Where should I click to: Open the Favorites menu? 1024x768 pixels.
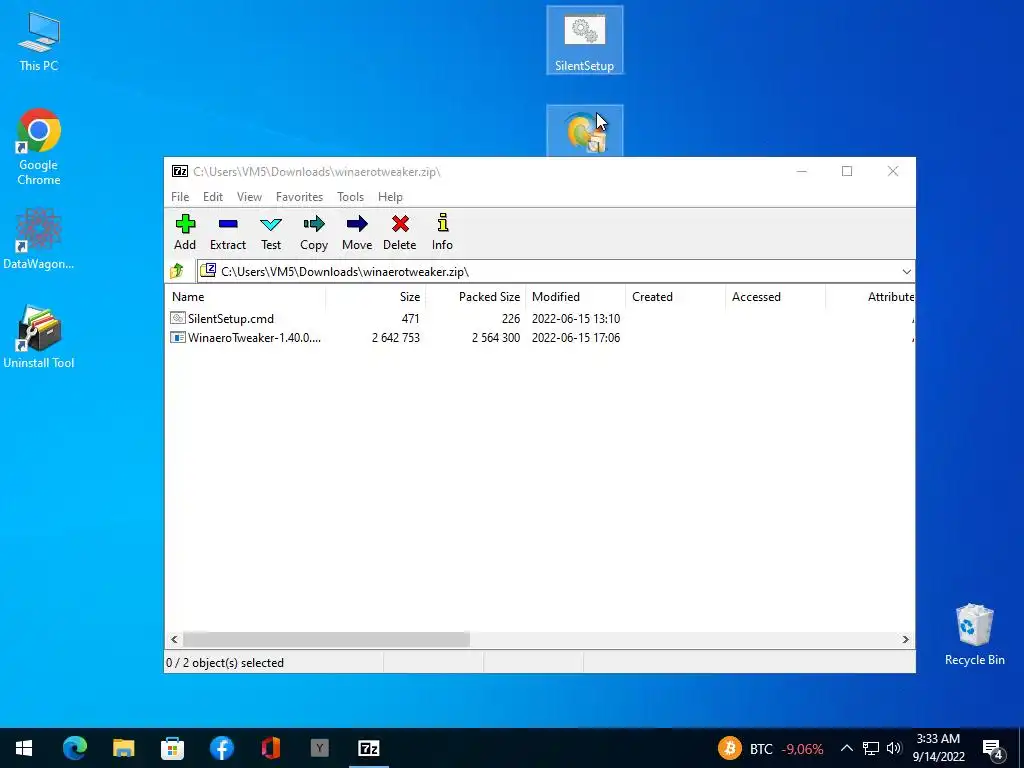(299, 197)
